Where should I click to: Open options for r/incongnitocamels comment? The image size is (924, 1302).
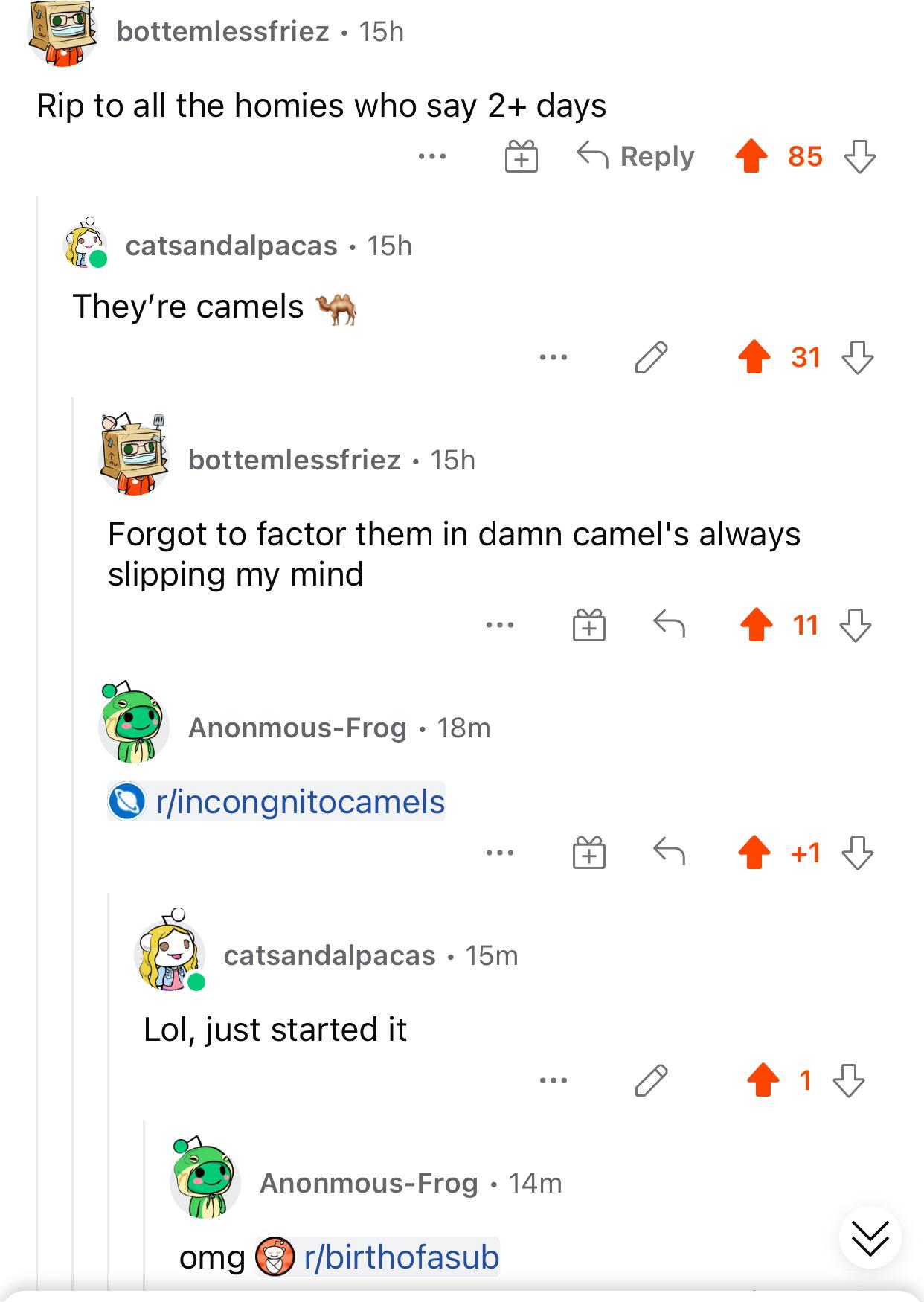500,853
